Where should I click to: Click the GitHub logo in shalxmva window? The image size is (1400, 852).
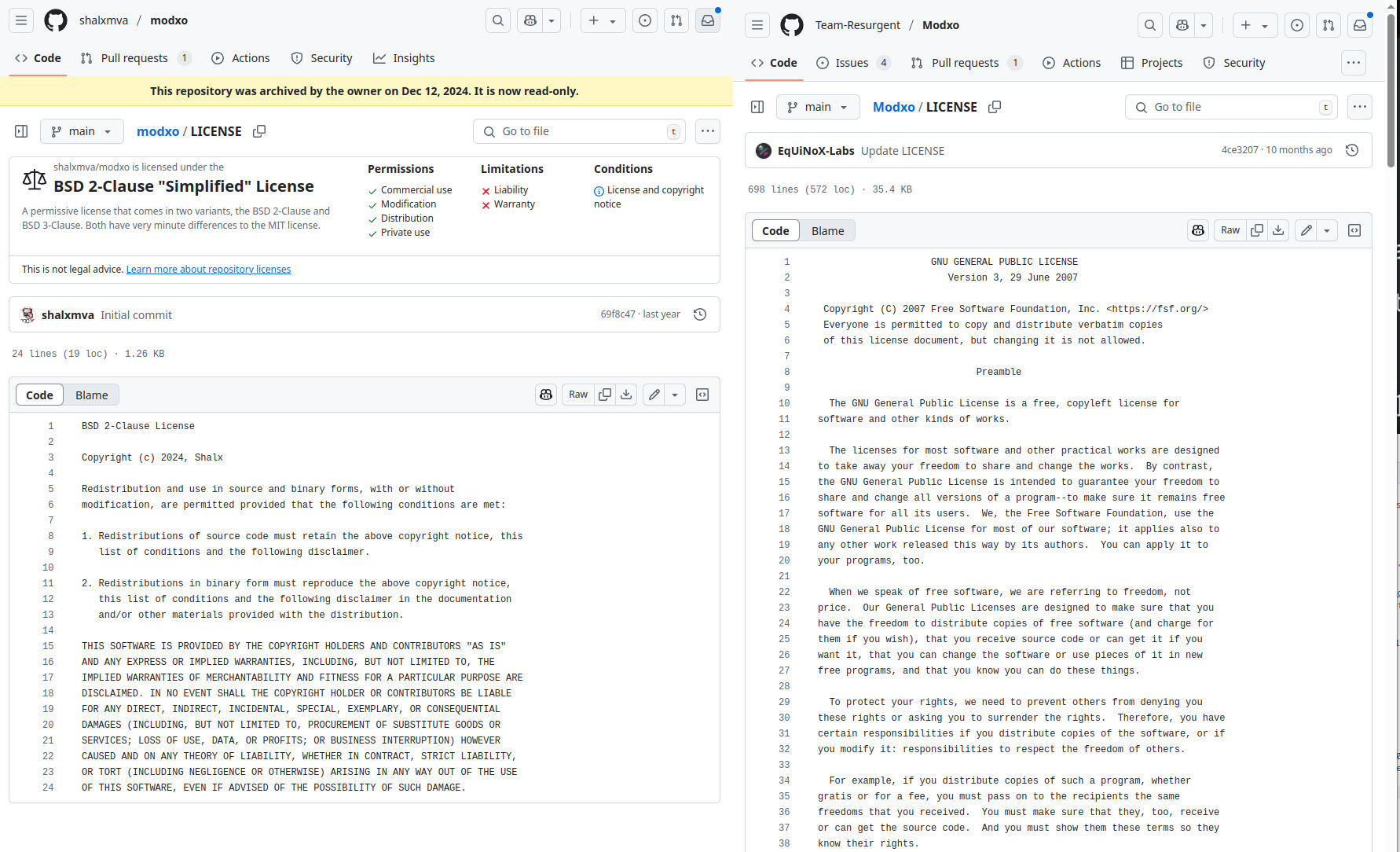point(56,20)
